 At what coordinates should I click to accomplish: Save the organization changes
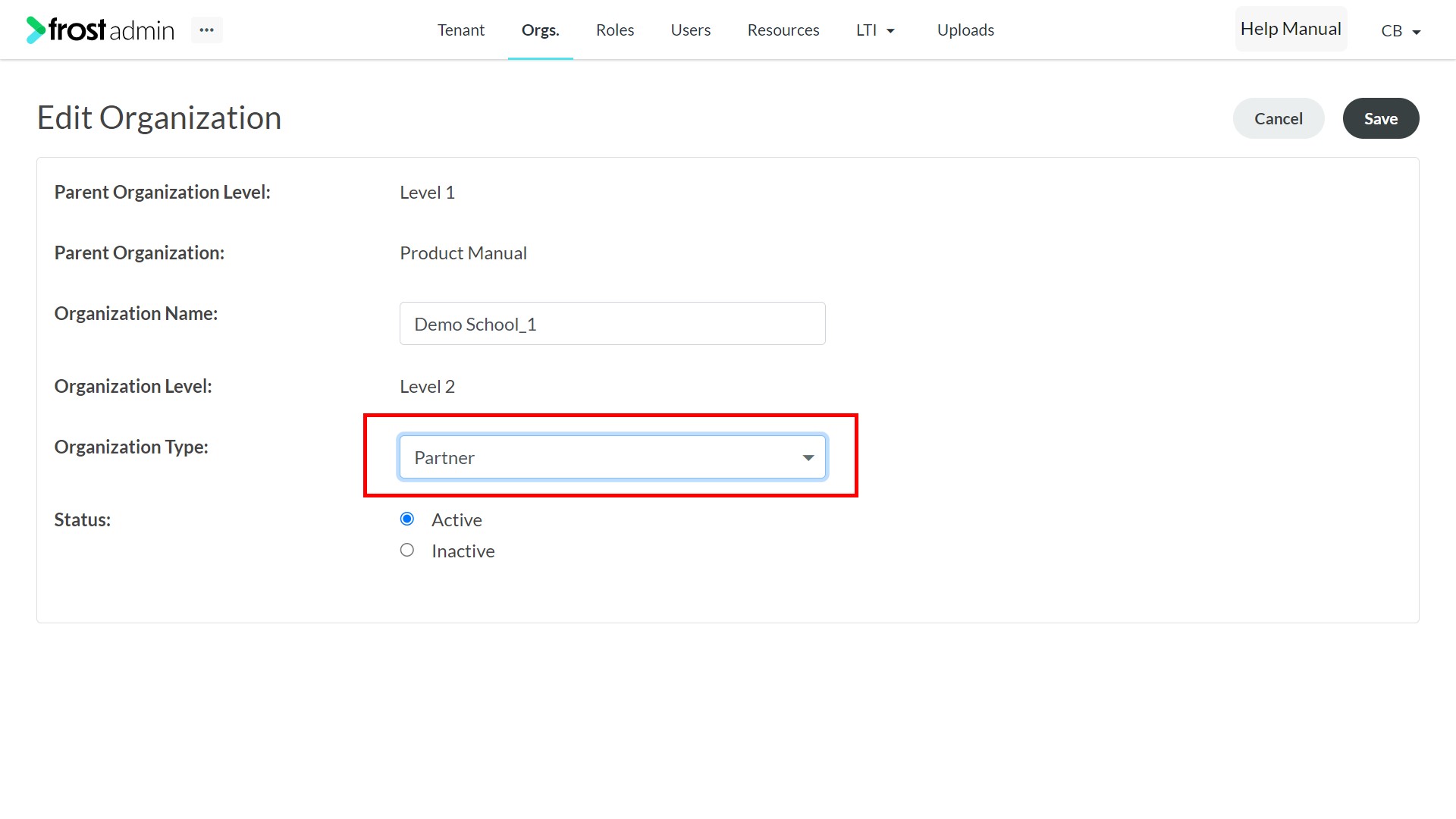click(x=1380, y=118)
